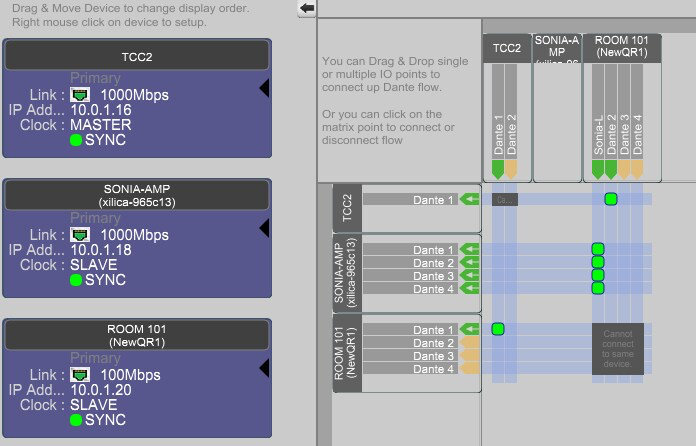The height and width of the screenshot is (446, 696).
Task: Click the ROOM 101 network link icon
Action: click(80, 375)
